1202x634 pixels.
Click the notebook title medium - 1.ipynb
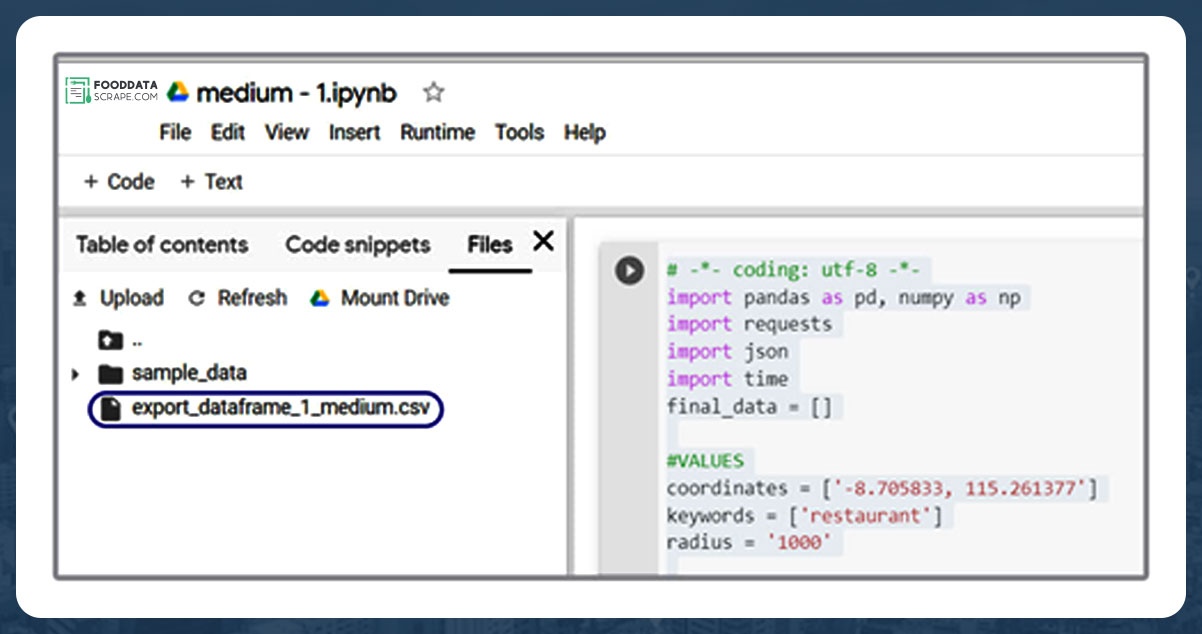coord(296,92)
